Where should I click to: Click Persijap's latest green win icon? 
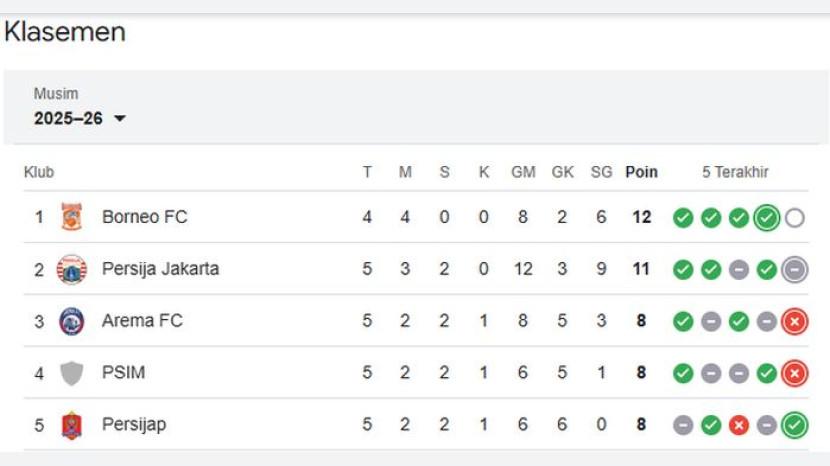[x=794, y=425]
